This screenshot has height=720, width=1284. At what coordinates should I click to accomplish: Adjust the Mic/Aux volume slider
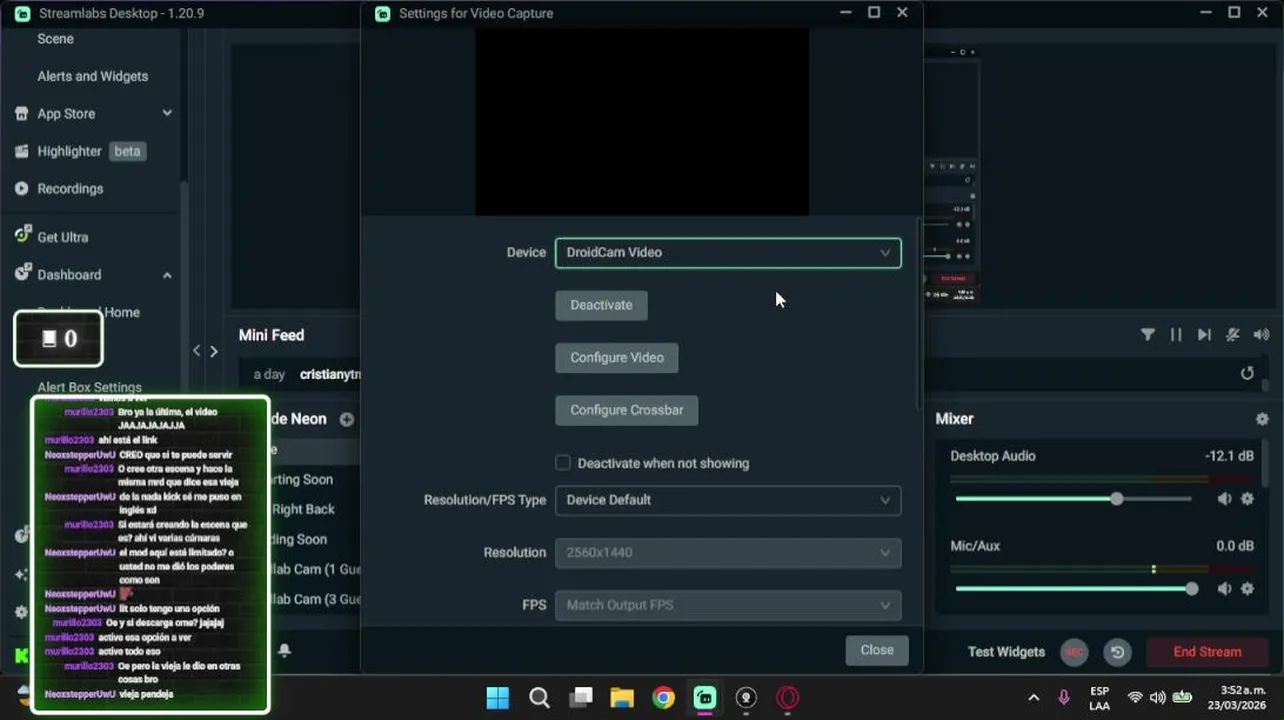pyautogui.click(x=1073, y=589)
